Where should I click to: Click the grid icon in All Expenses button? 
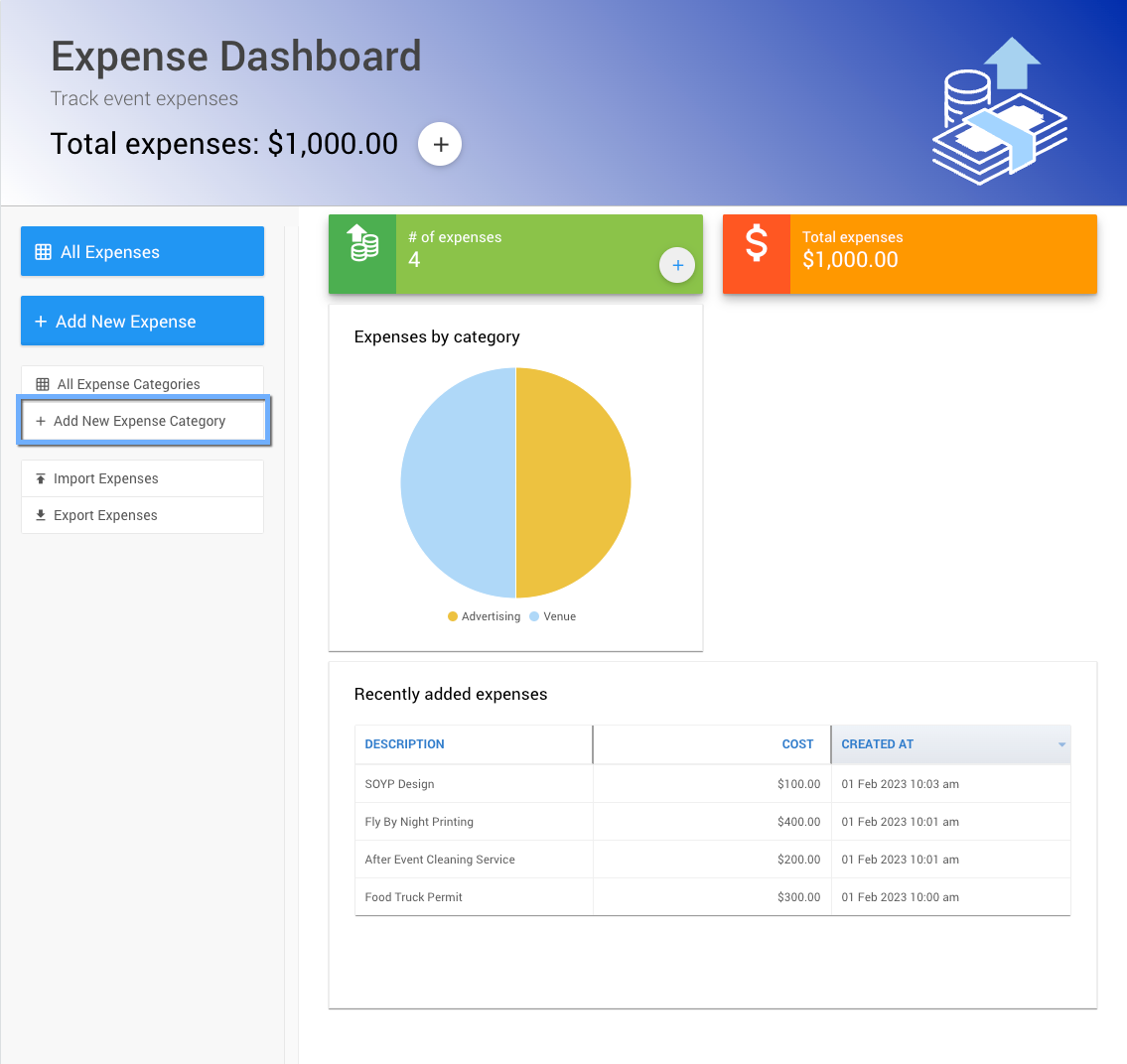tap(44, 252)
